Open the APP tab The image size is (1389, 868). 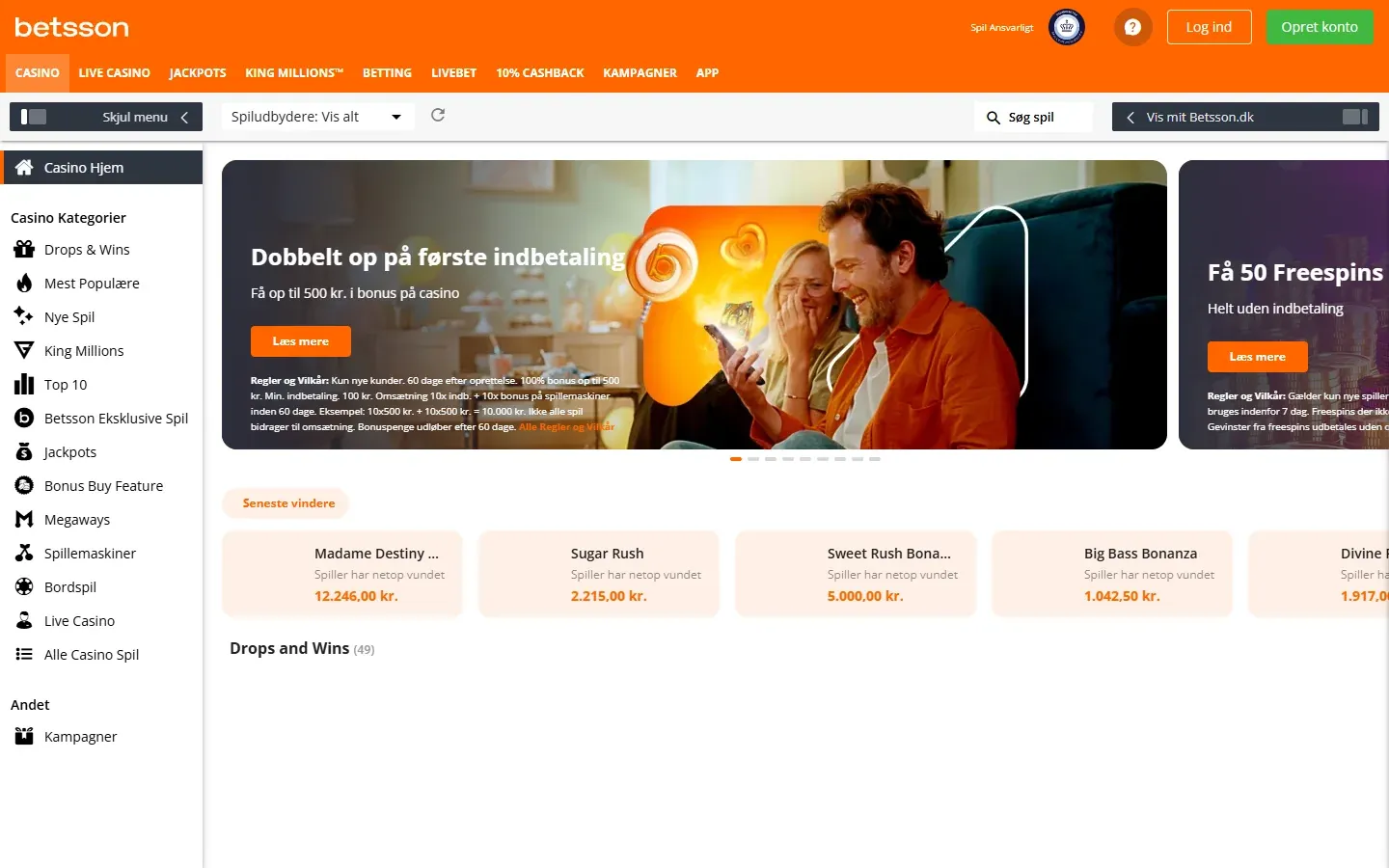tap(708, 73)
